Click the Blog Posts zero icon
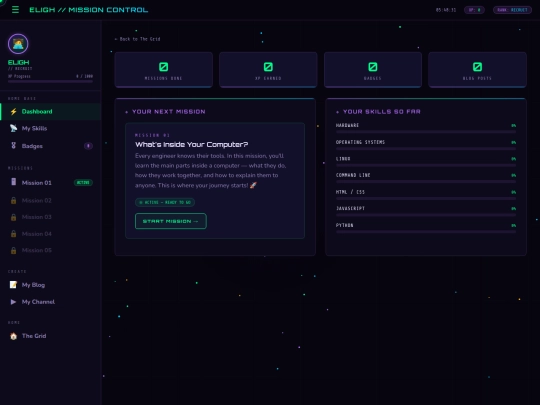 477,67
